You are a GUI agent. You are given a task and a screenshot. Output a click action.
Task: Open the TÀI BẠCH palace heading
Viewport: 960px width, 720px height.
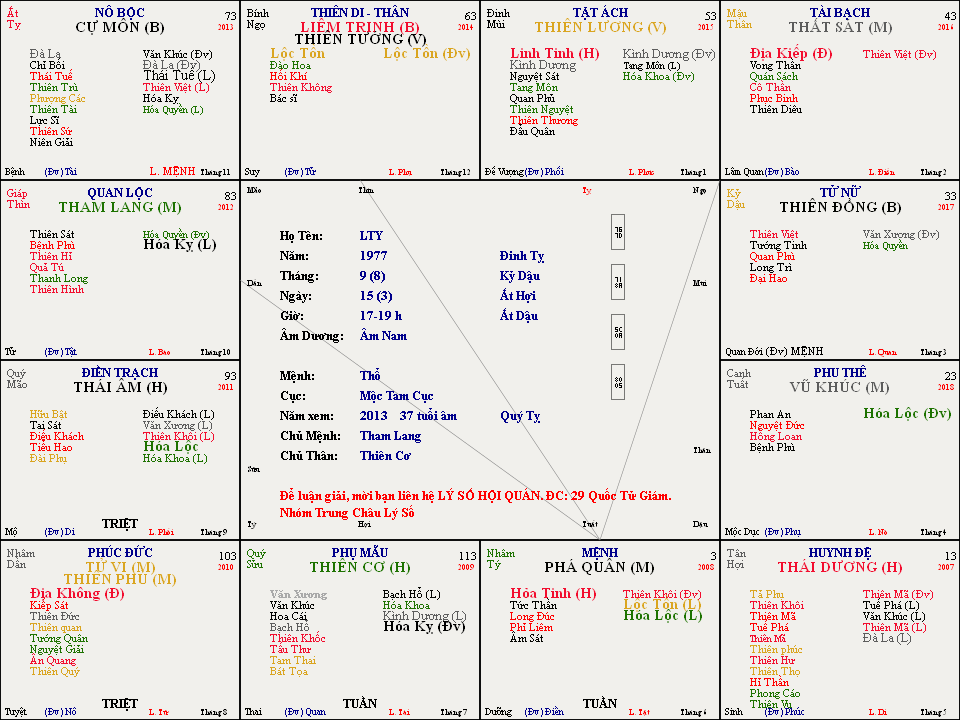point(839,12)
